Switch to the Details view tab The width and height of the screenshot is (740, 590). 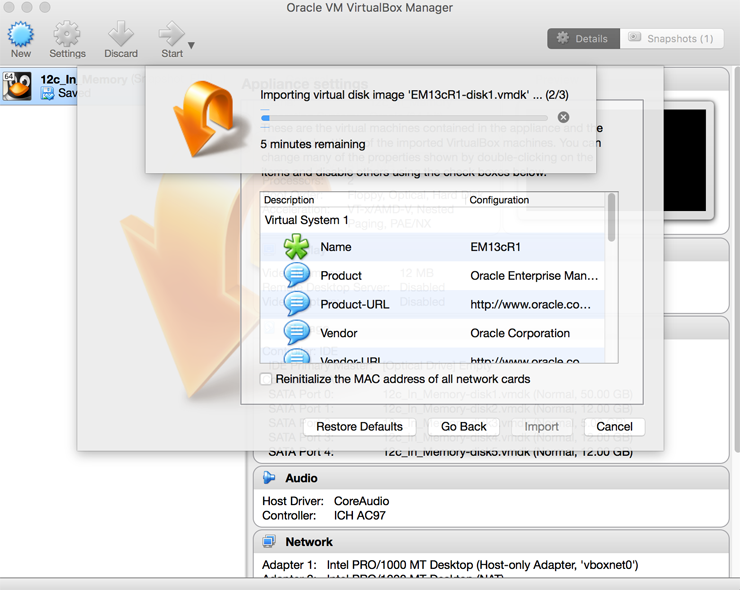[583, 38]
